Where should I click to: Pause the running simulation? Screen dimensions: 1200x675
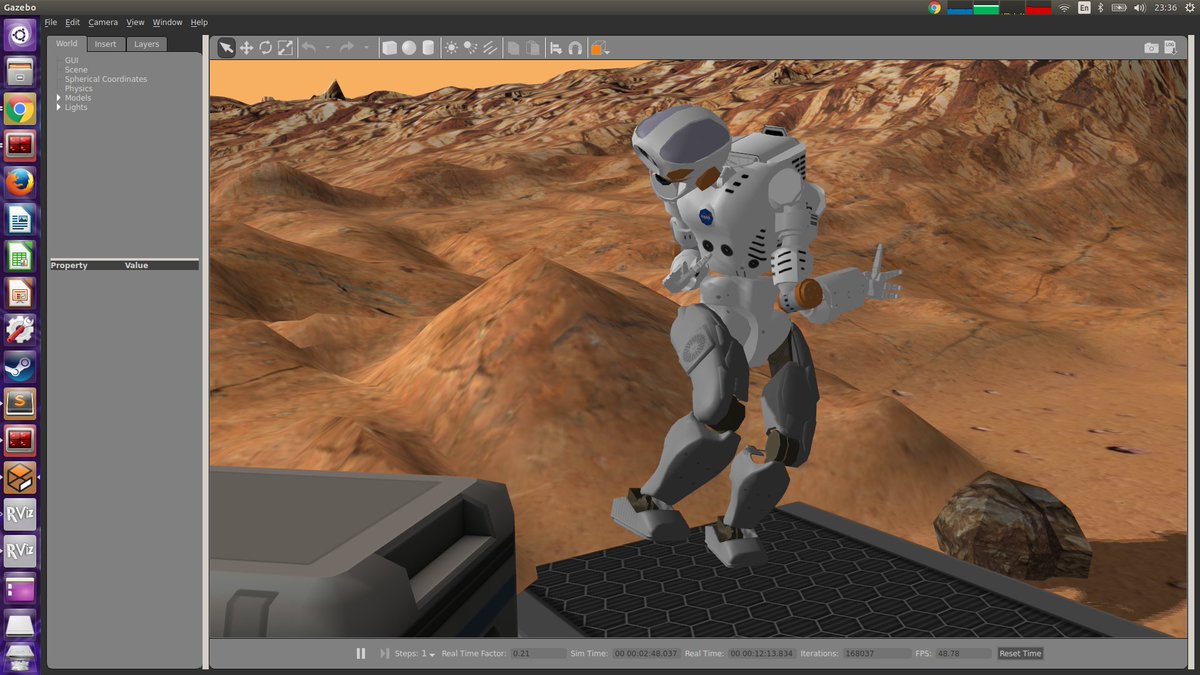click(361, 653)
